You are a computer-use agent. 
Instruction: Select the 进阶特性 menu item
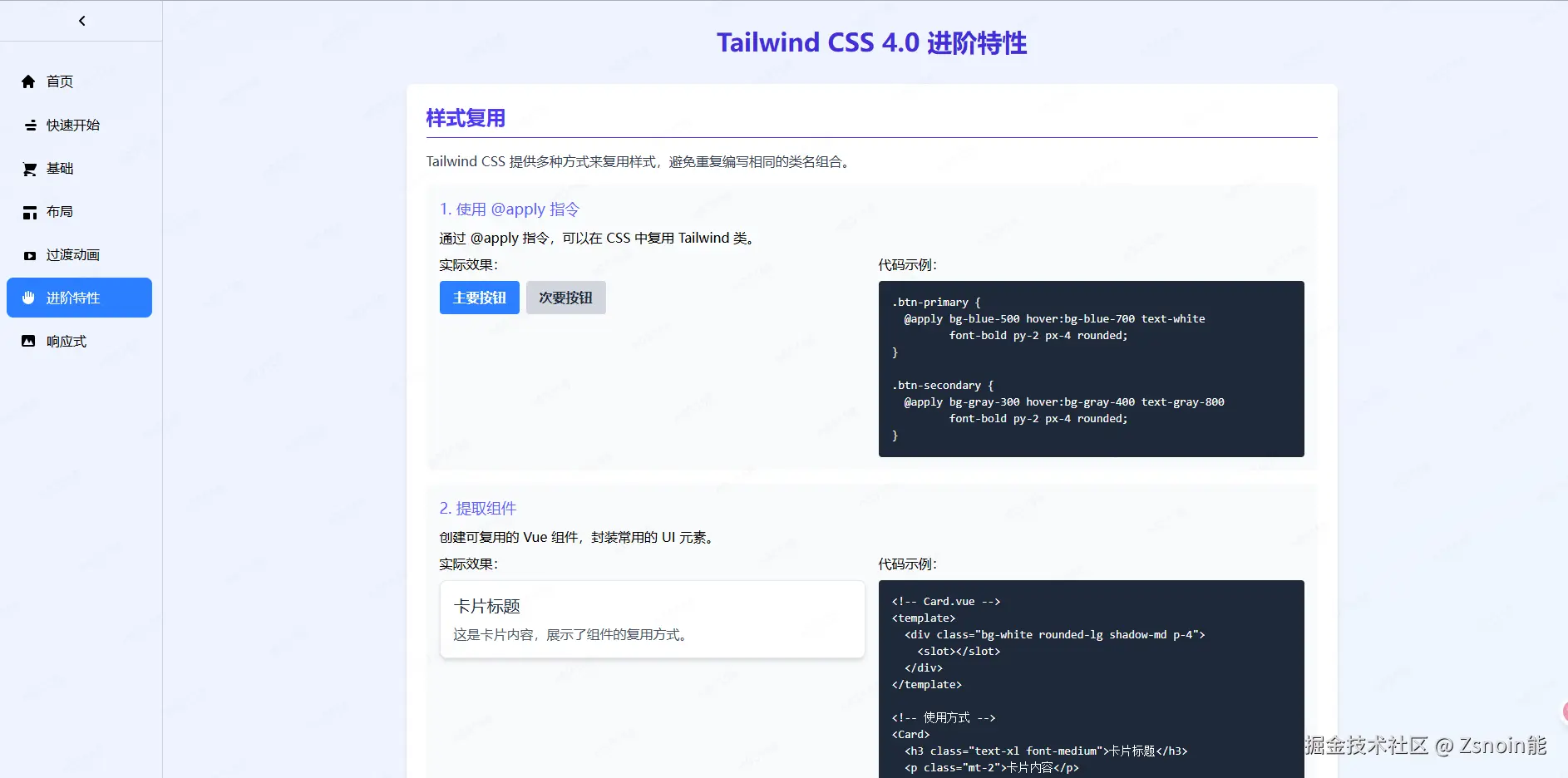[x=79, y=298]
